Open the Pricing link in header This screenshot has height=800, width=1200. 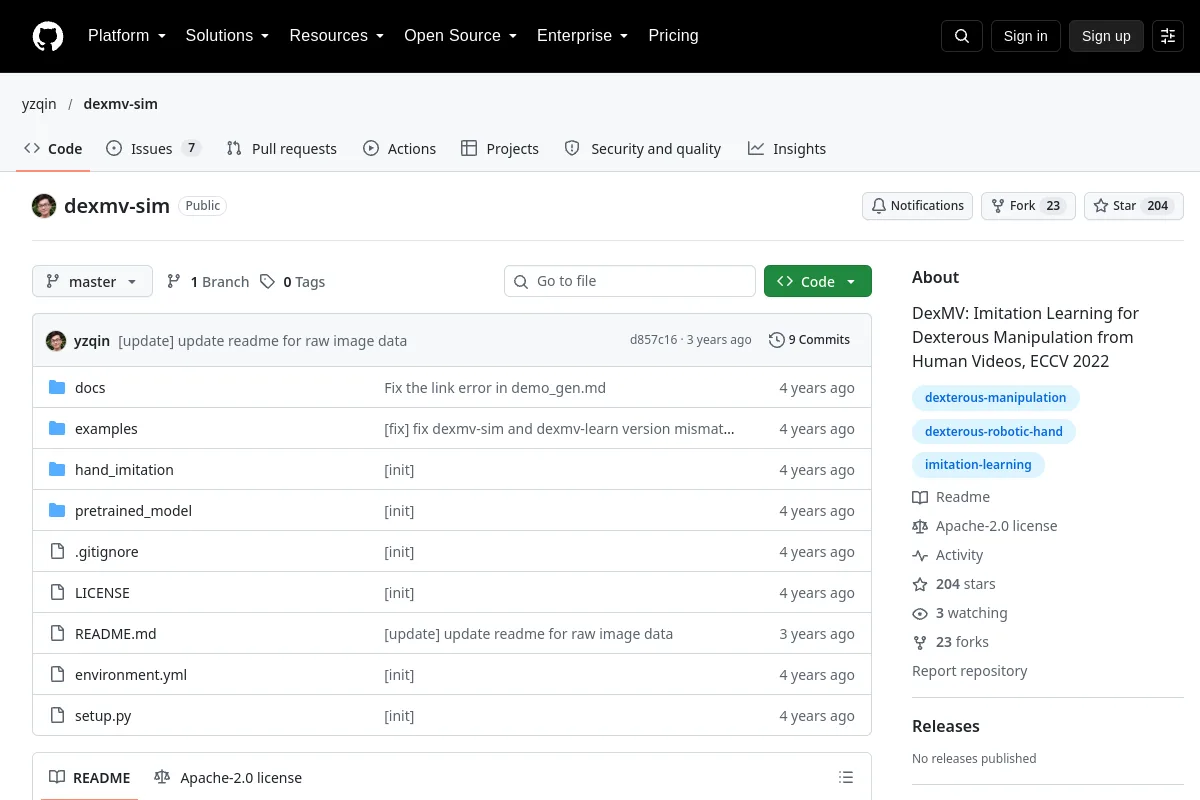point(673,36)
